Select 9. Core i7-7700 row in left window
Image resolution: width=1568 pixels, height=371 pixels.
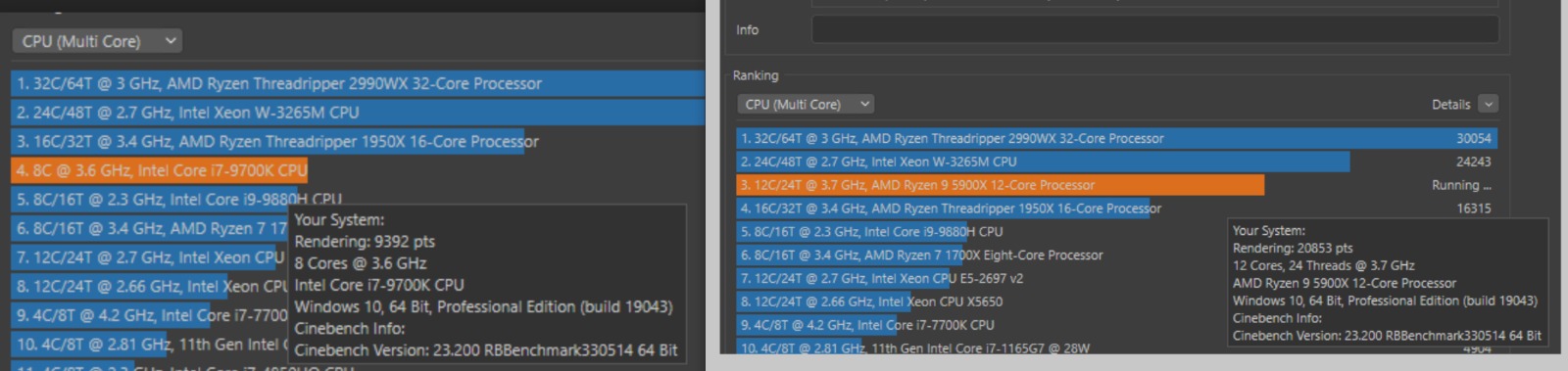[149, 315]
